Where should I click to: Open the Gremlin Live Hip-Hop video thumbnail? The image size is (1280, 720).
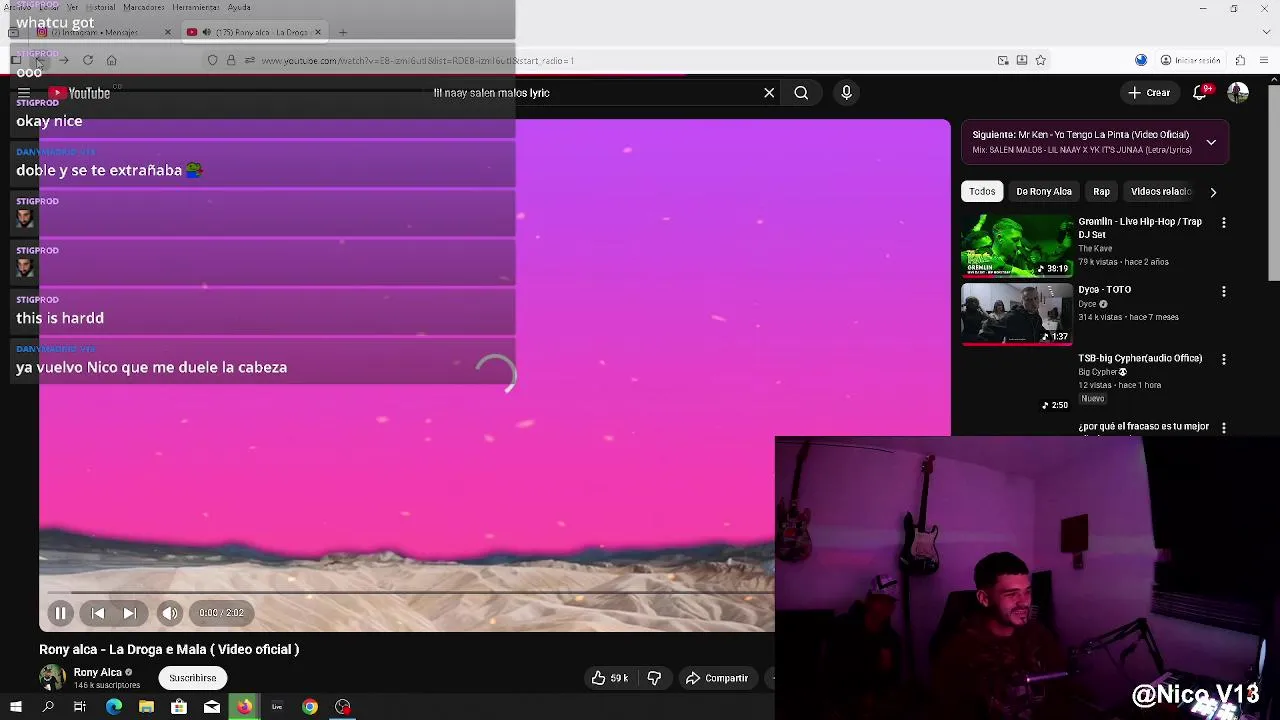click(1016, 245)
